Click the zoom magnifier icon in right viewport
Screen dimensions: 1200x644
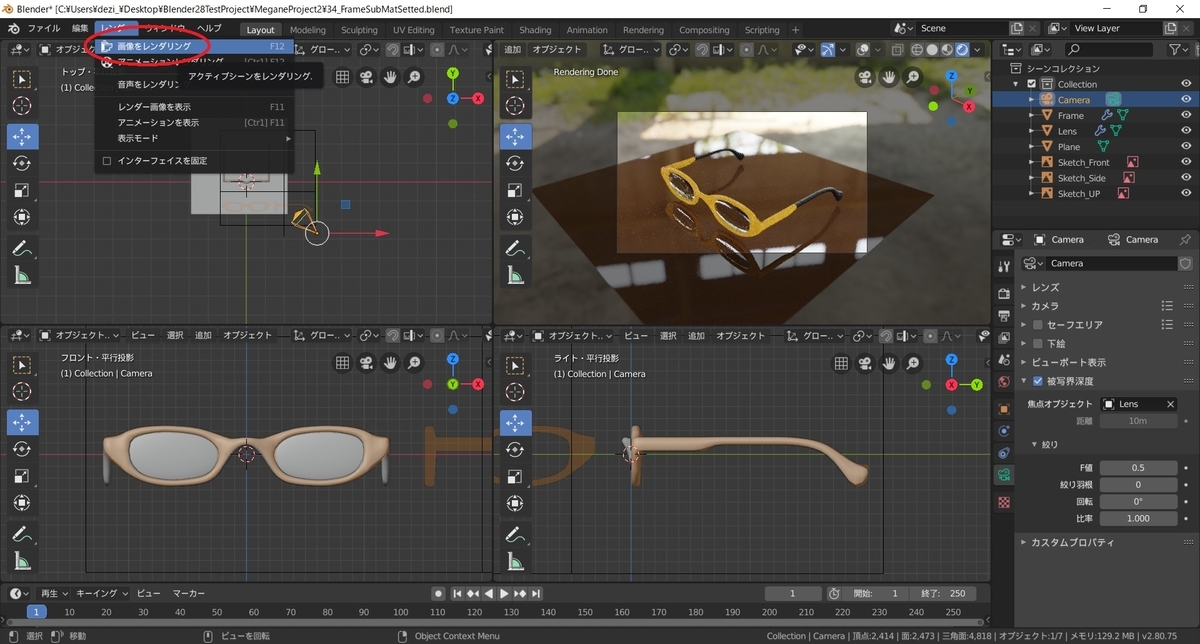pos(913,363)
